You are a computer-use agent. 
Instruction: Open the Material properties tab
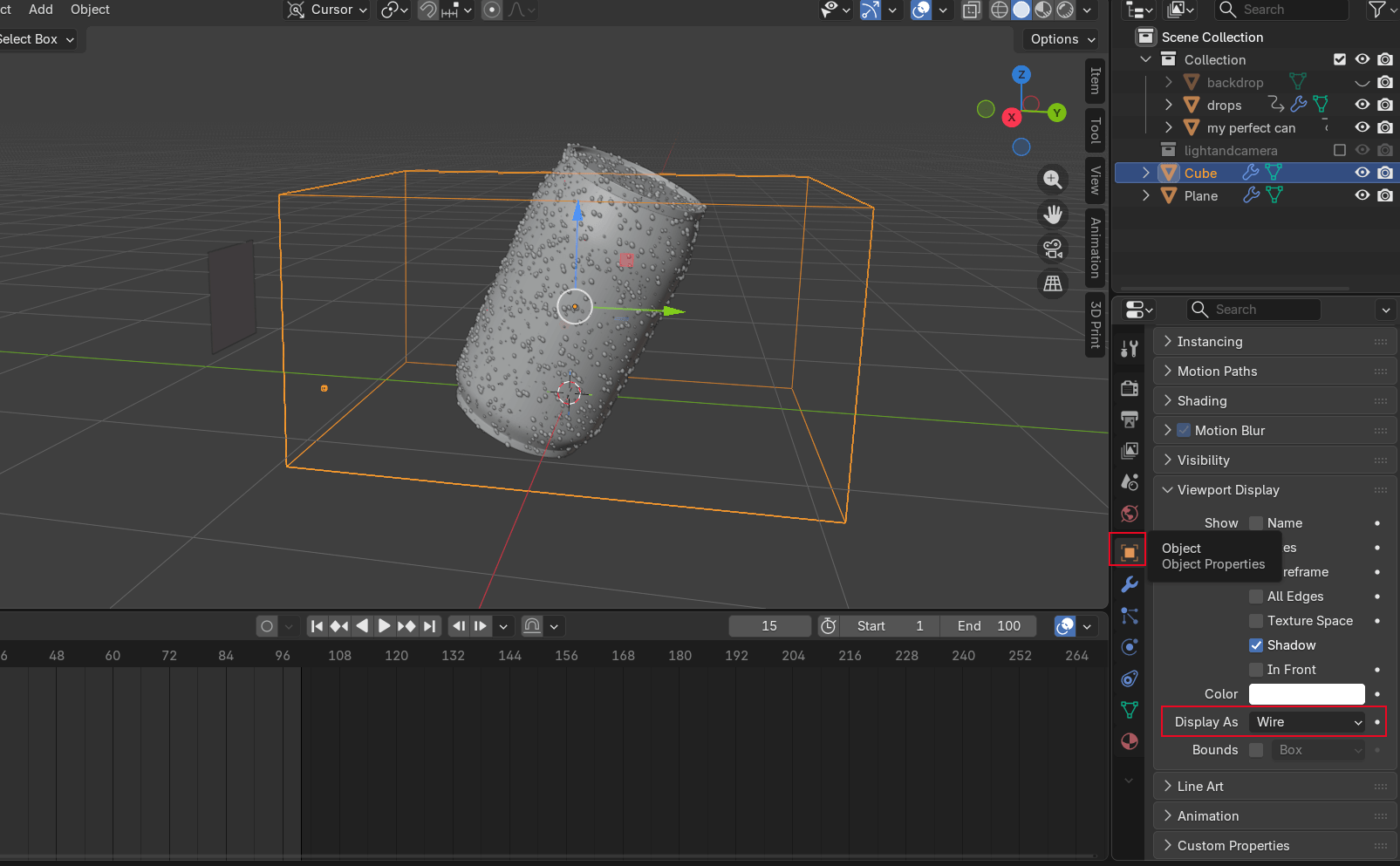coord(1130,741)
